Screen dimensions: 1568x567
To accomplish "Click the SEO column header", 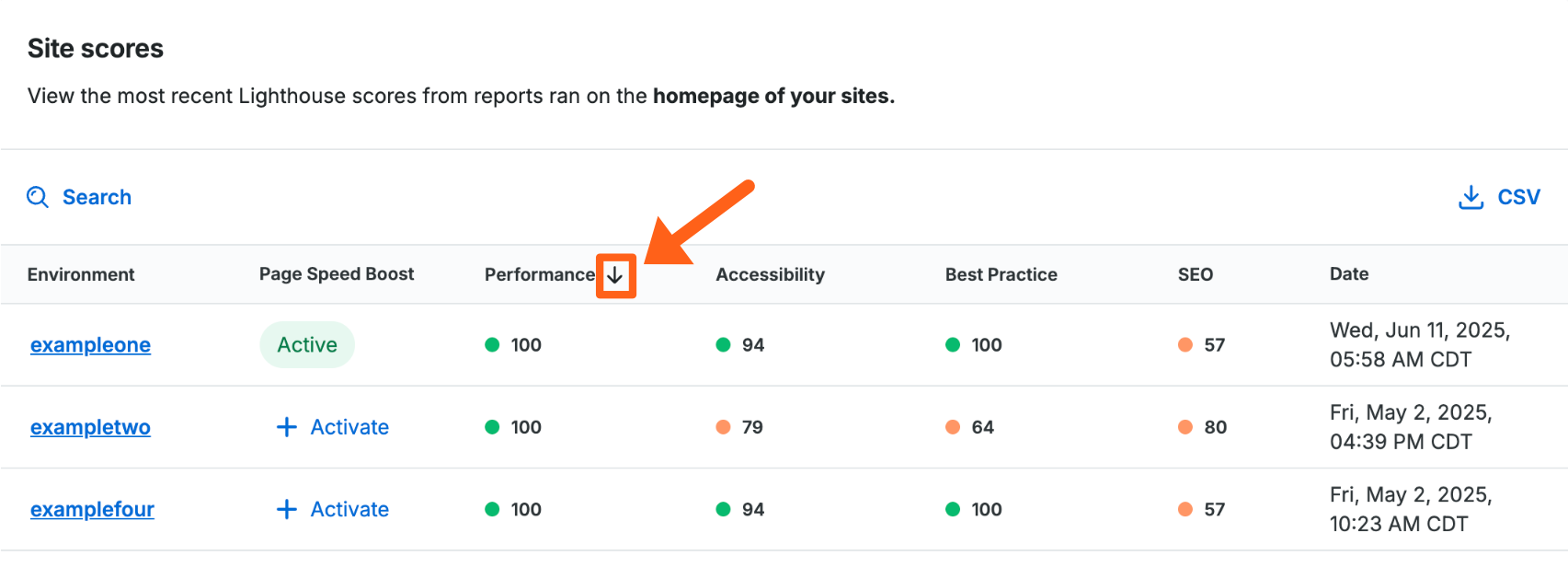I will (x=1196, y=274).
